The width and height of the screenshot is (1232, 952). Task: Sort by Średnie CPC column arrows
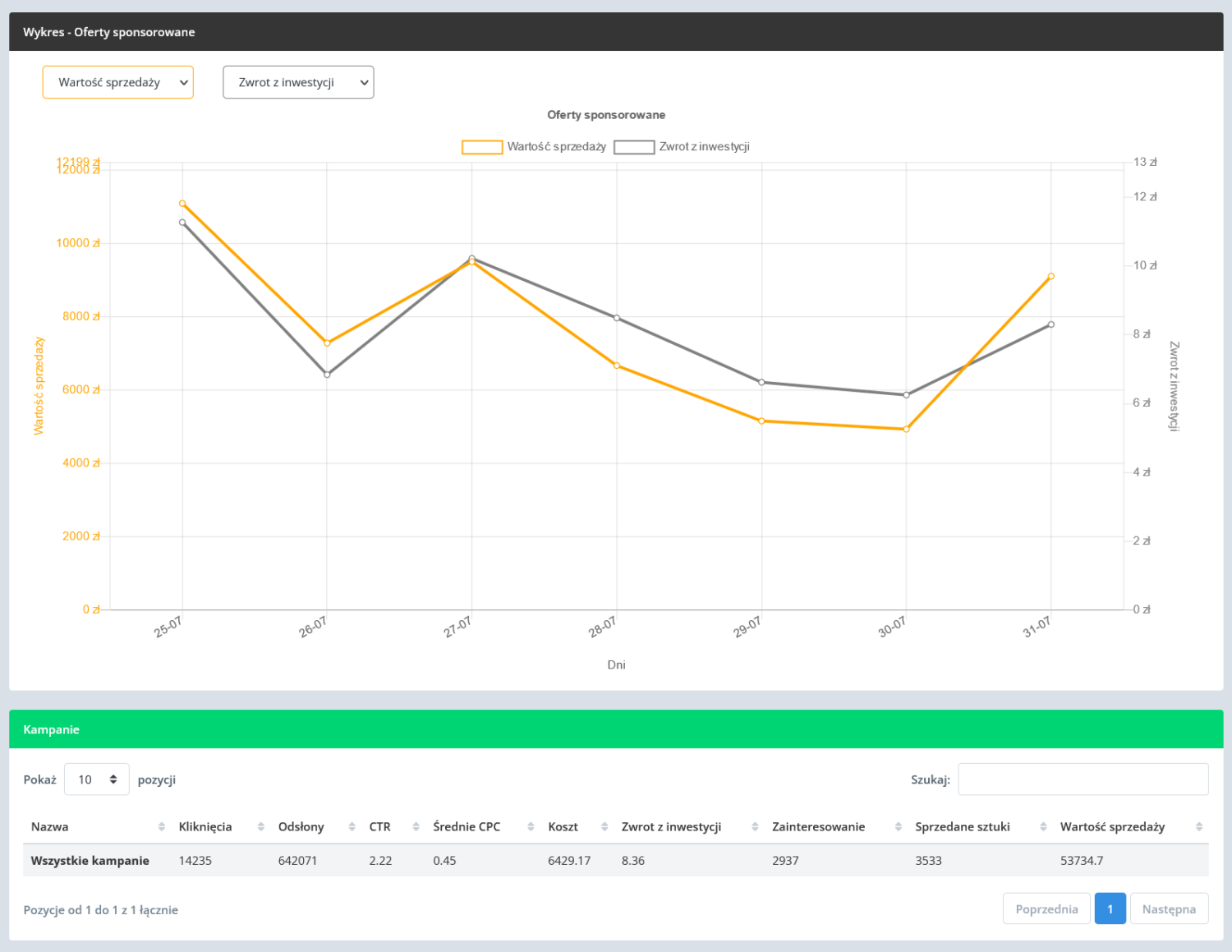[x=531, y=827]
